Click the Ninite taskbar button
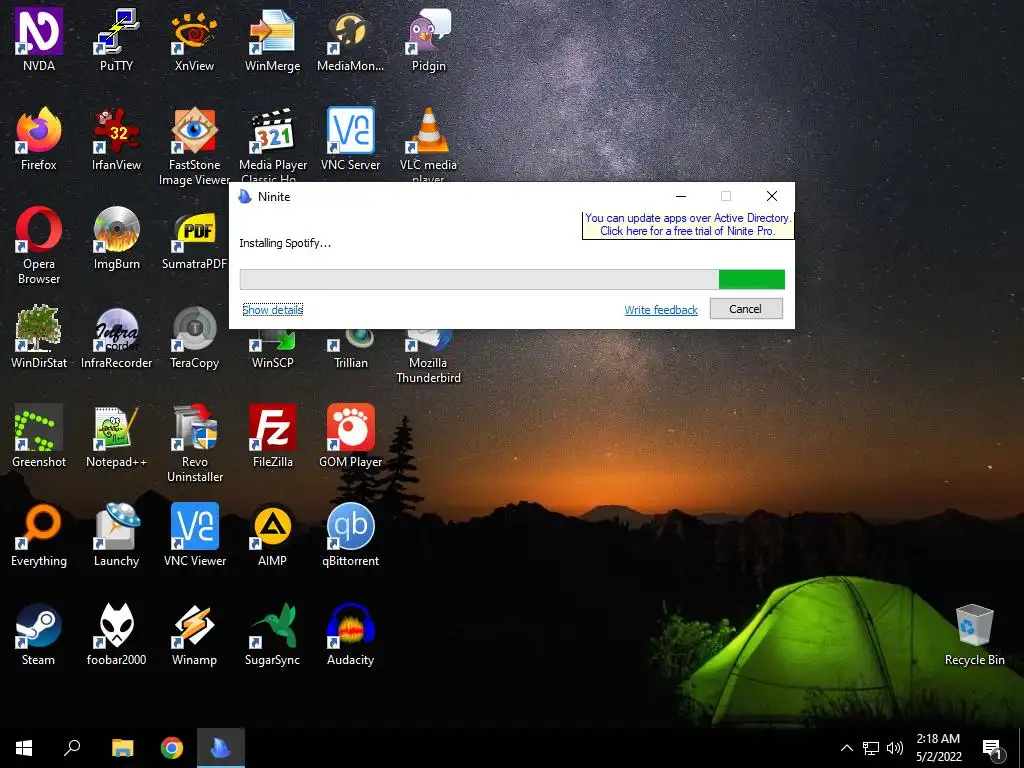Screen dimensions: 1024x768 coord(221,748)
